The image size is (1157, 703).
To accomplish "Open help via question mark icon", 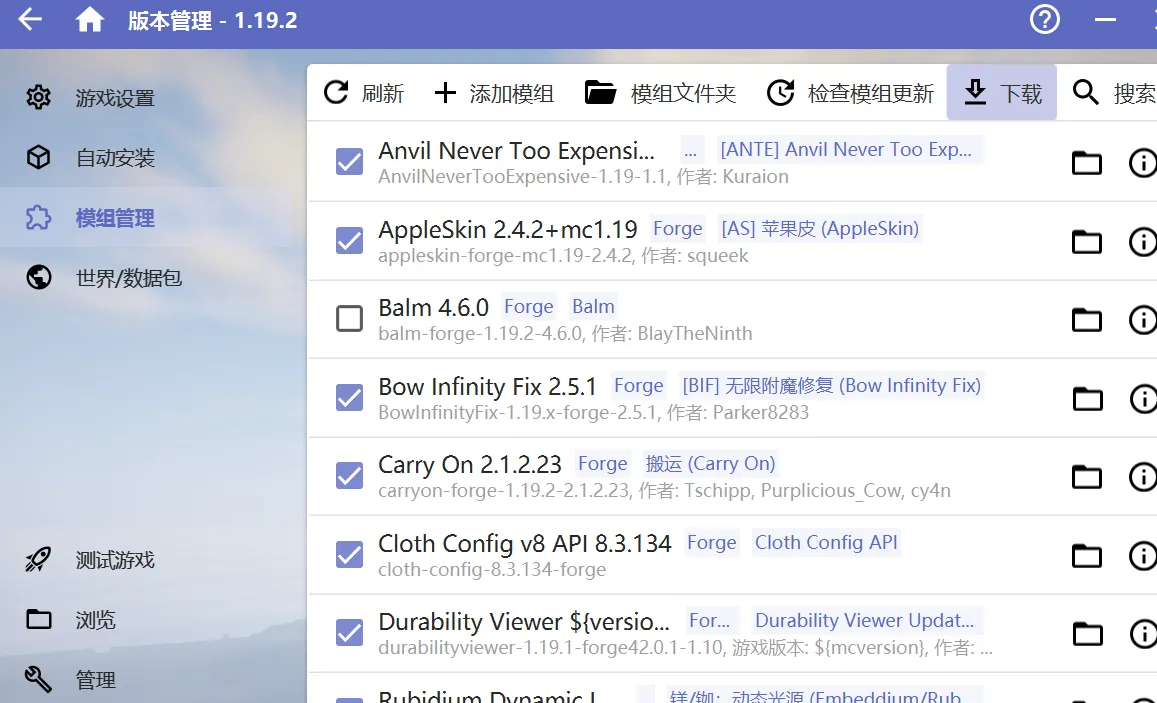I will [1045, 20].
